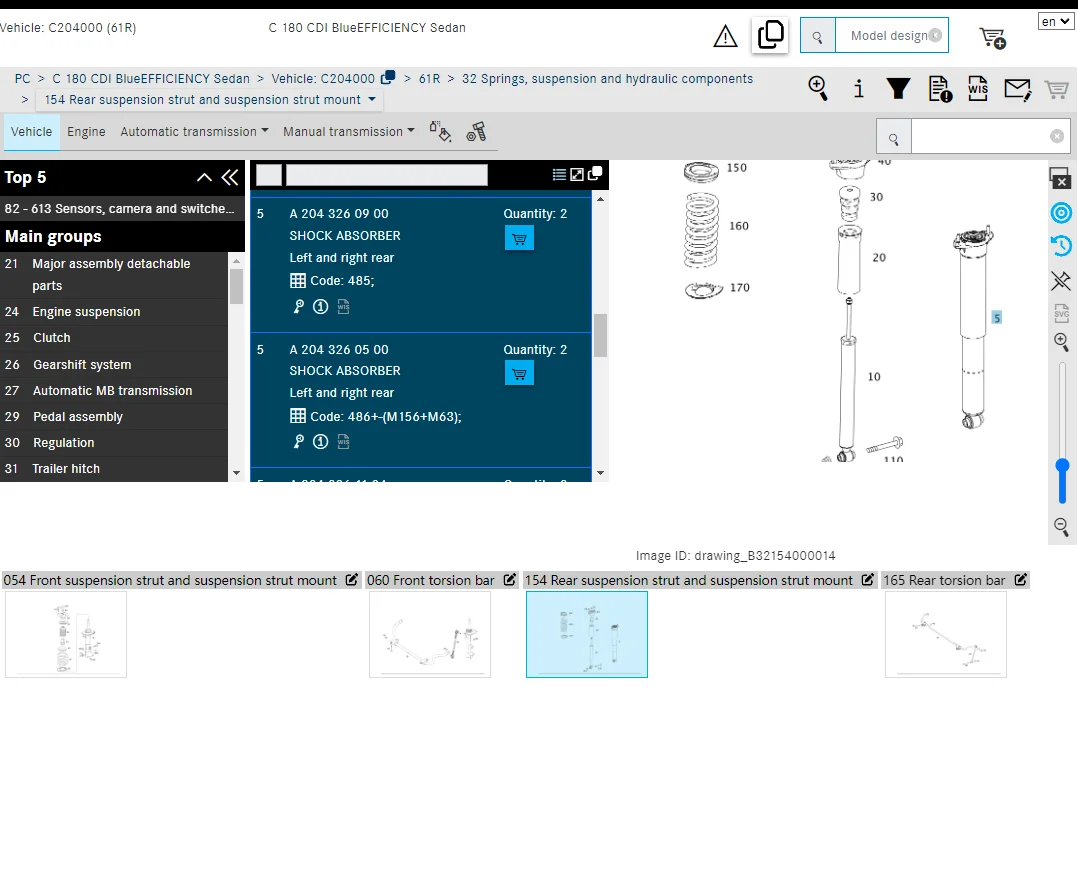Screen dimensions: 1078x875
Task: Expand 154 Rear suspension strut breadcrumb dropdown
Action: pos(372,99)
